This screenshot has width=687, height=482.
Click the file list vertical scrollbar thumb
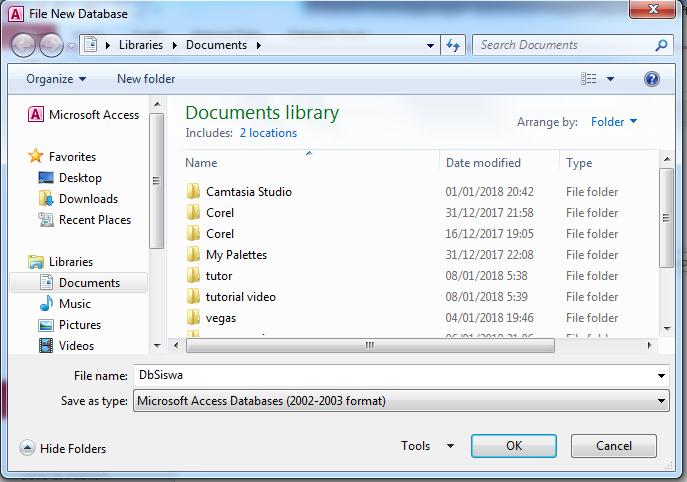666,218
